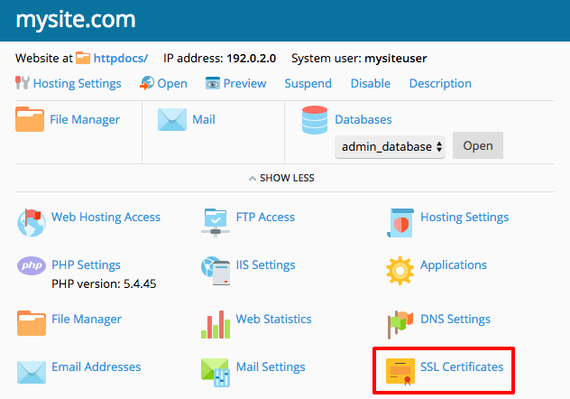Image resolution: width=570 pixels, height=399 pixels.
Task: Open the DNS Settings link
Action: 455,319
